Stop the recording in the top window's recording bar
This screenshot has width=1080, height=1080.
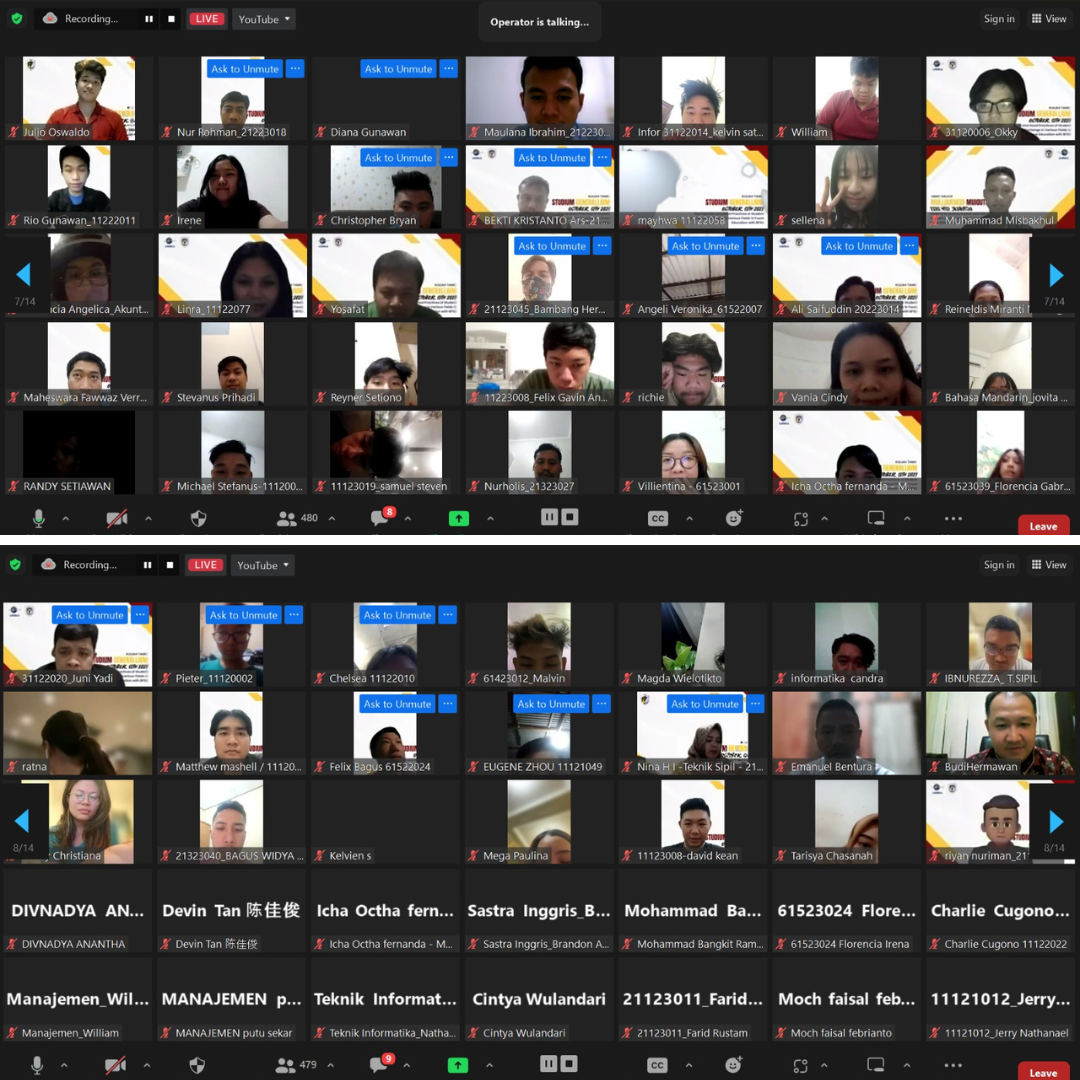coord(171,19)
